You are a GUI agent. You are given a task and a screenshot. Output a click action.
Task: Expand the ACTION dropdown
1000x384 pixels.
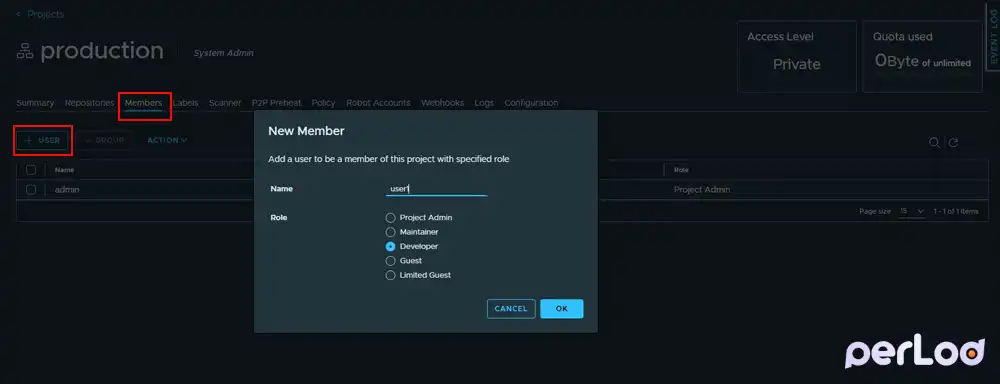tap(167, 140)
